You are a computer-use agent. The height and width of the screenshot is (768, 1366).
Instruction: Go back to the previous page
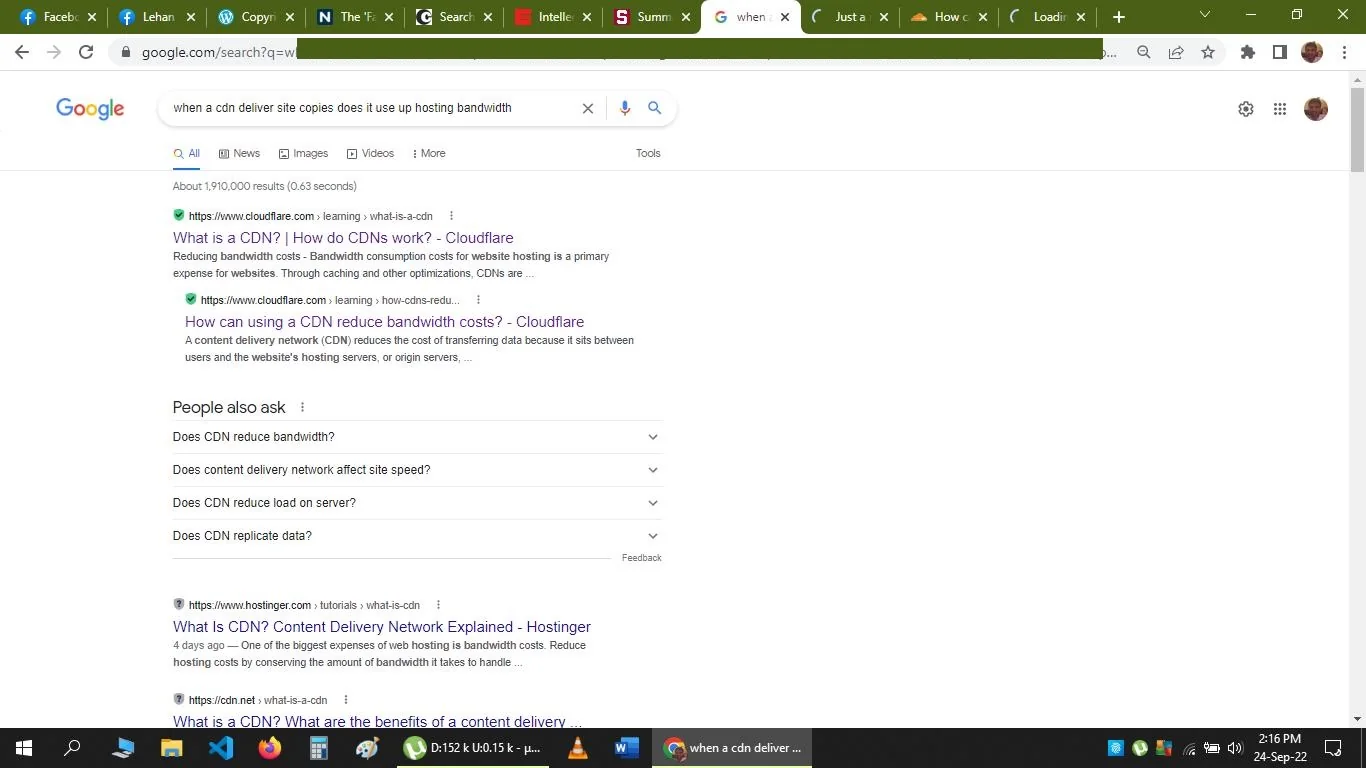(x=22, y=52)
